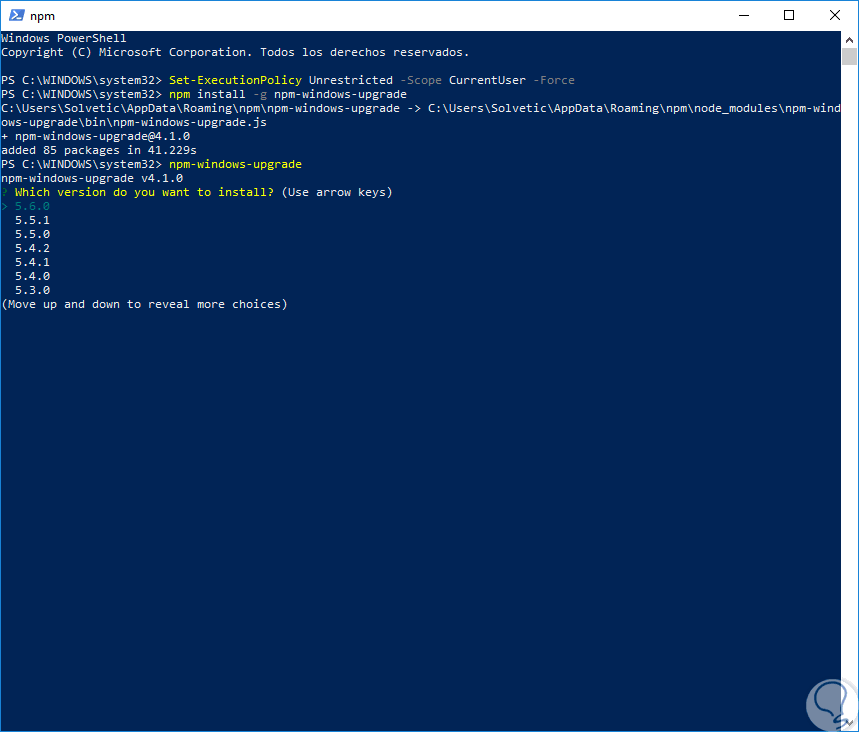Minimize the npm PowerShell window
Image resolution: width=859 pixels, height=732 pixels.
(743, 15)
